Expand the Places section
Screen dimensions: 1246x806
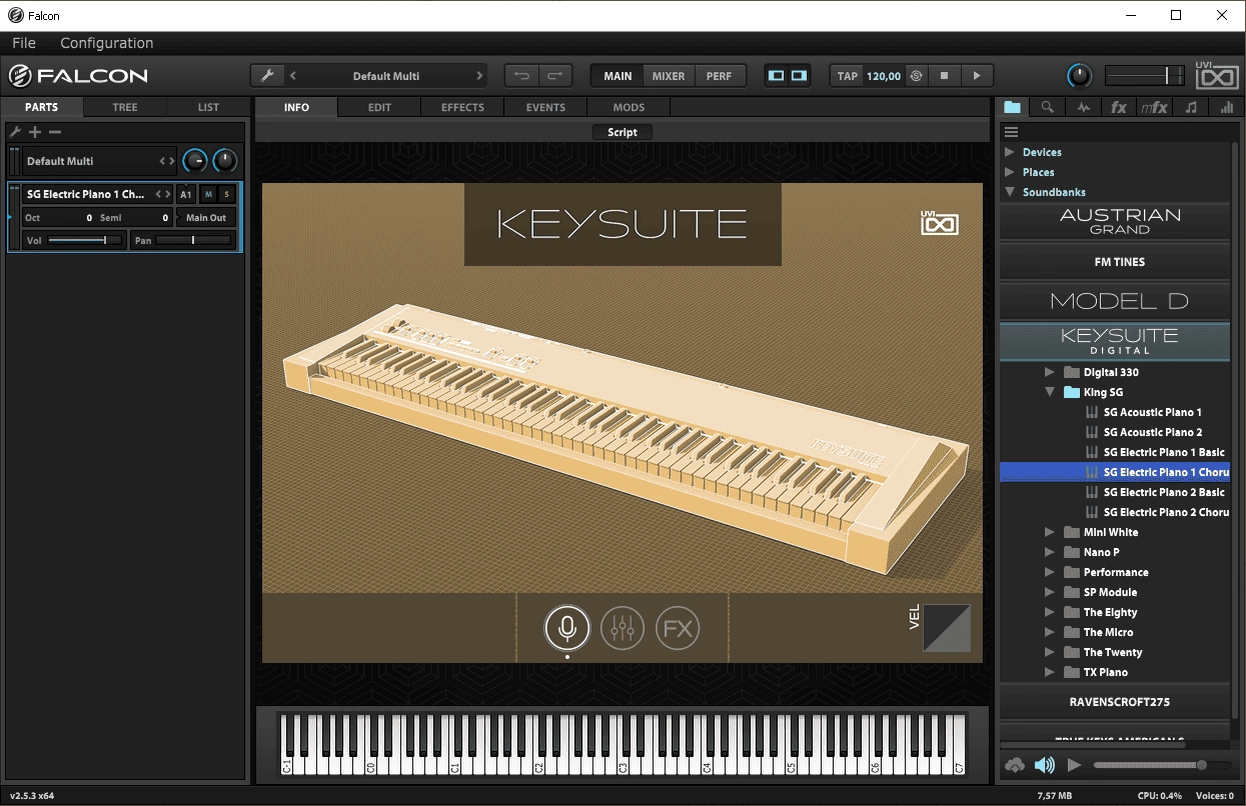[x=1010, y=172]
